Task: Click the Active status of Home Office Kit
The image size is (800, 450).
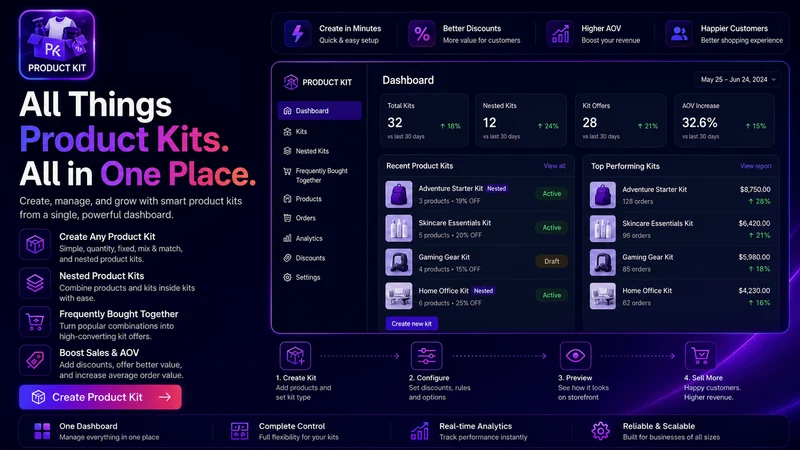Action: pos(552,295)
